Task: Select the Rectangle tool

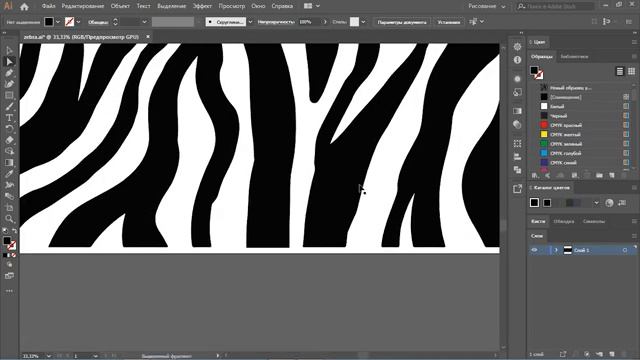Action: (9, 96)
